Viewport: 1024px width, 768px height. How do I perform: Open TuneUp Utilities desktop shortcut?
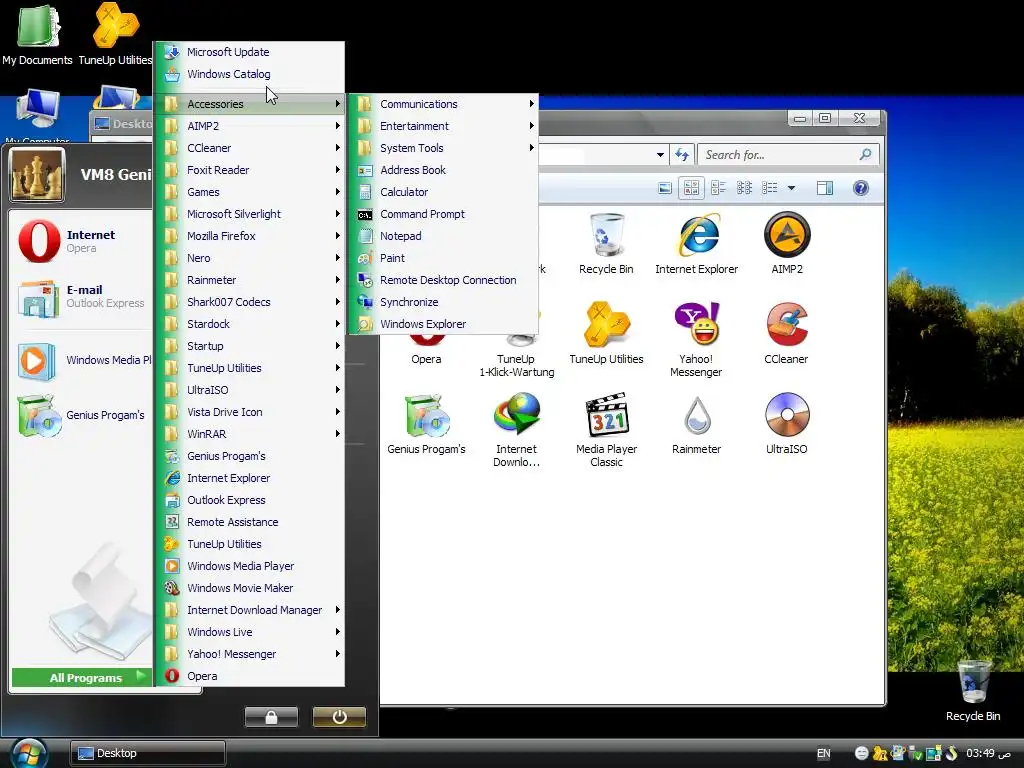click(116, 34)
